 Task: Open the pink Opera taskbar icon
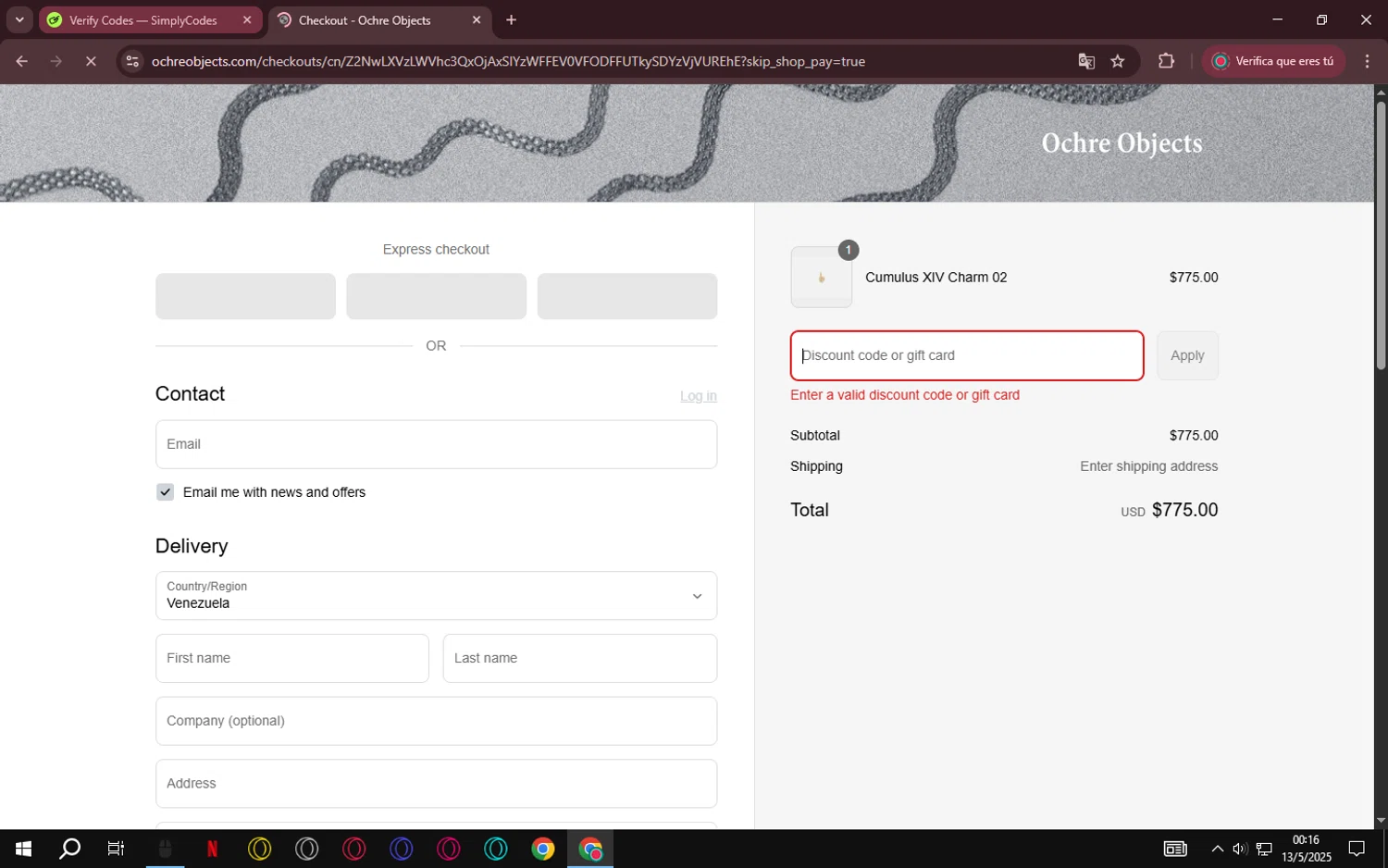click(x=448, y=849)
